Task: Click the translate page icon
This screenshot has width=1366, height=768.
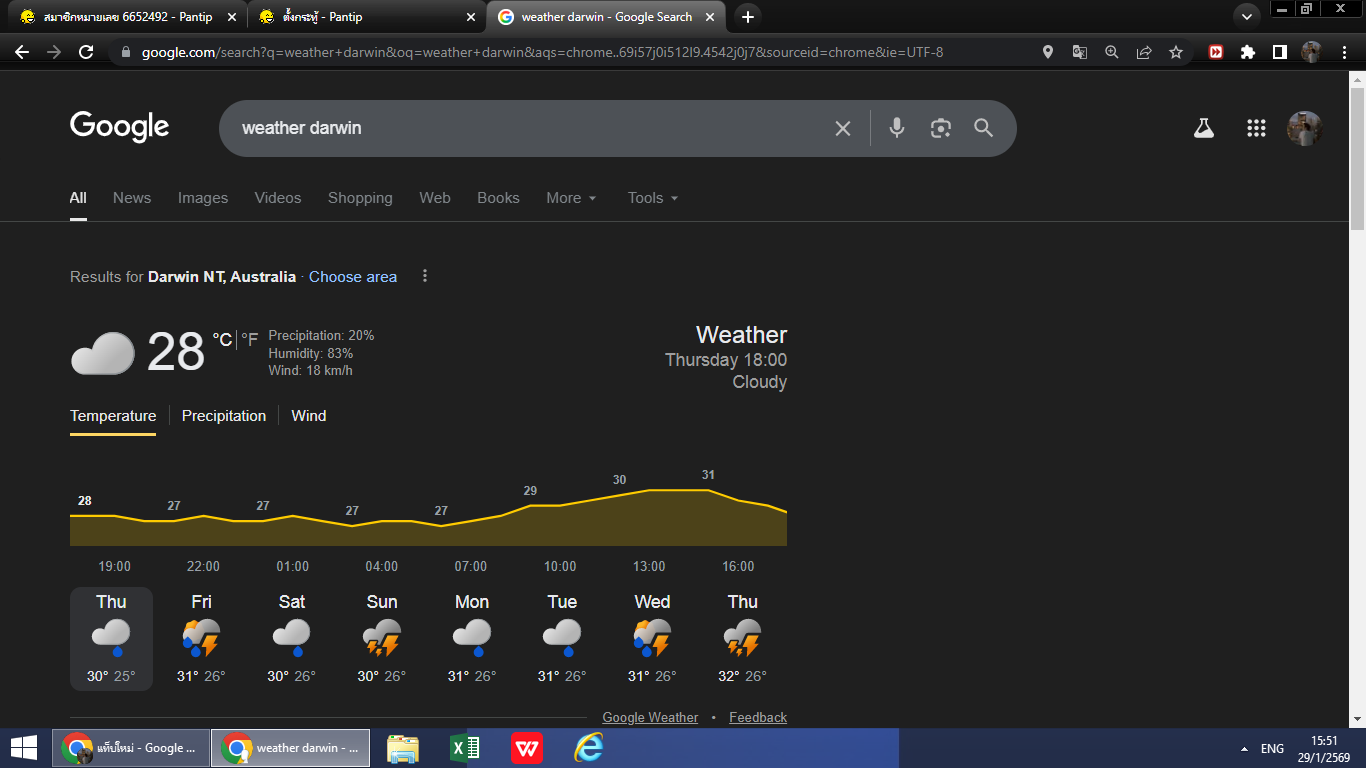Action: click(x=1079, y=52)
